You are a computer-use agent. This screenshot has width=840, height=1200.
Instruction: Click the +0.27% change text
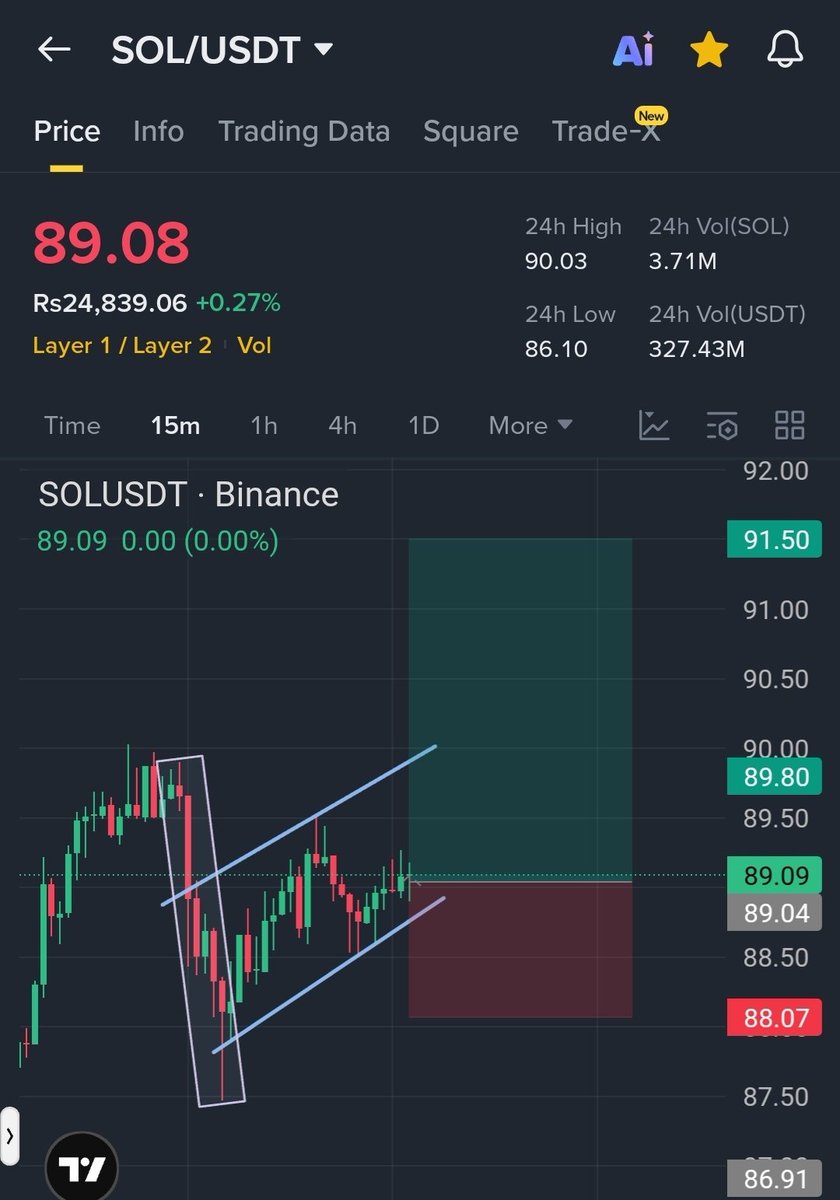[x=238, y=303]
